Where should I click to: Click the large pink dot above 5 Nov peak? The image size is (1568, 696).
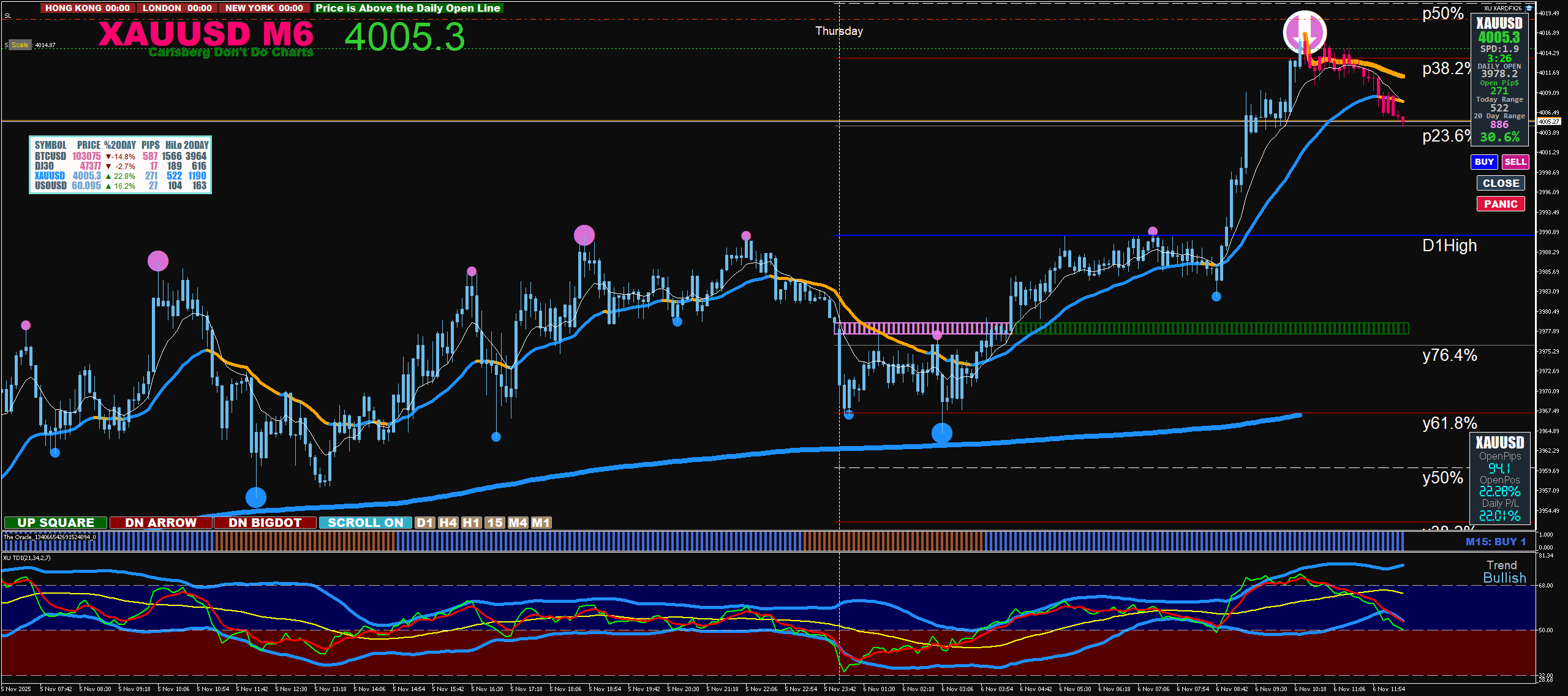pos(584,235)
